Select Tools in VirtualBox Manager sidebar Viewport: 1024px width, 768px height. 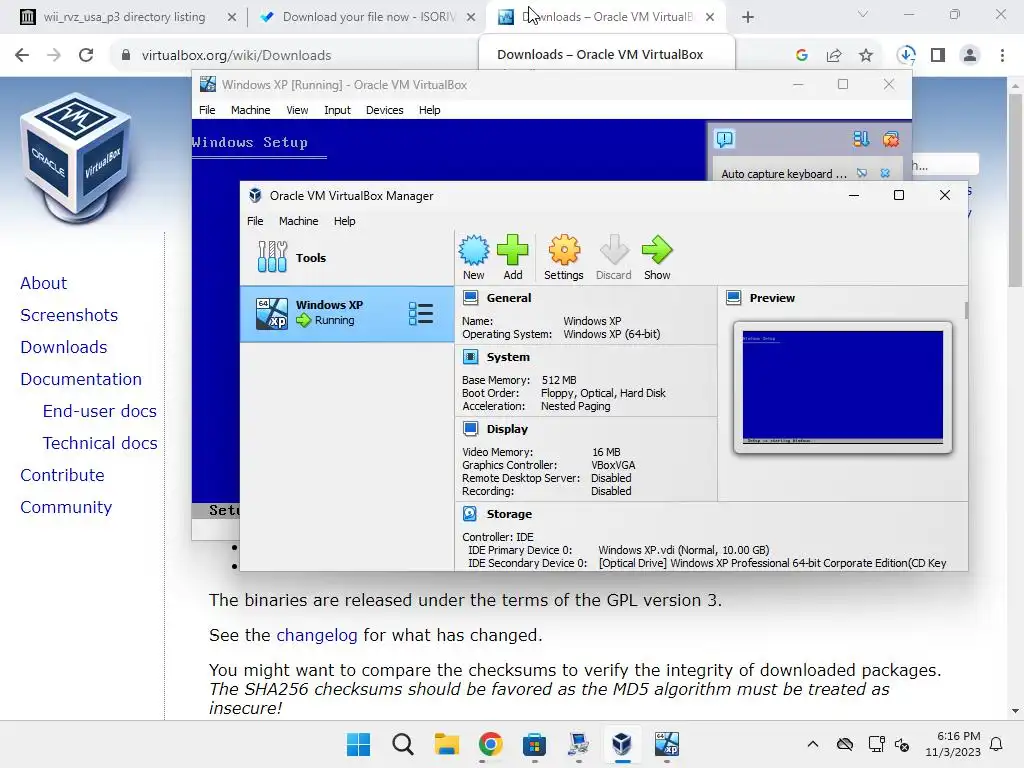347,257
